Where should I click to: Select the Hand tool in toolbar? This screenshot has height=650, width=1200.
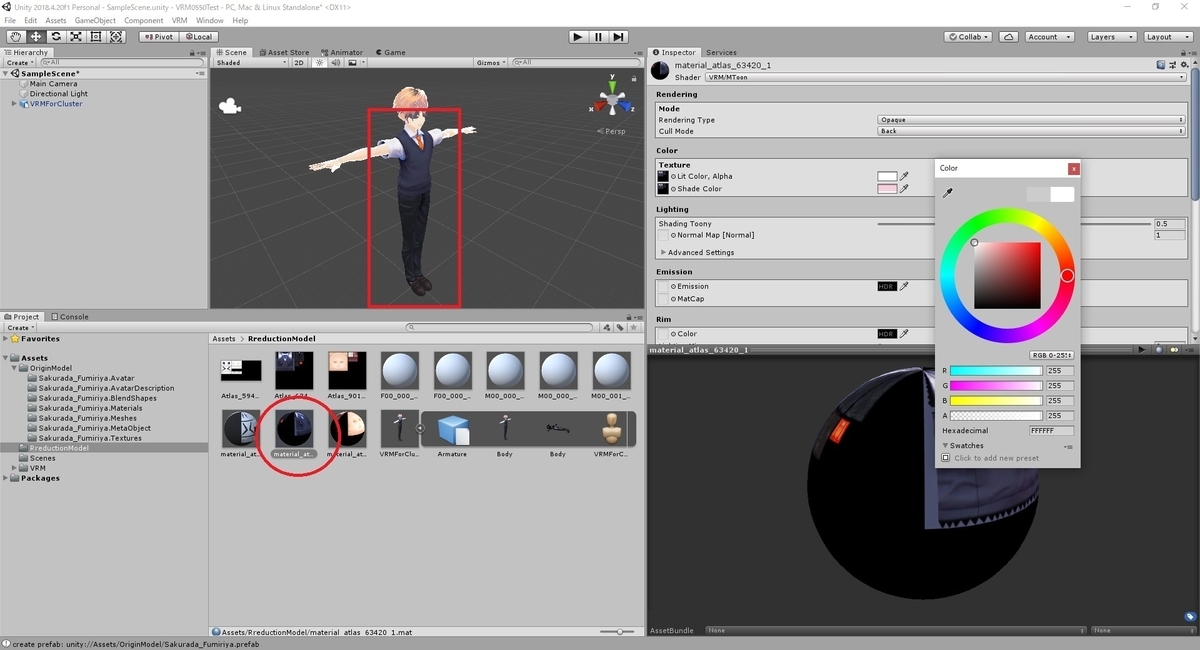point(16,37)
